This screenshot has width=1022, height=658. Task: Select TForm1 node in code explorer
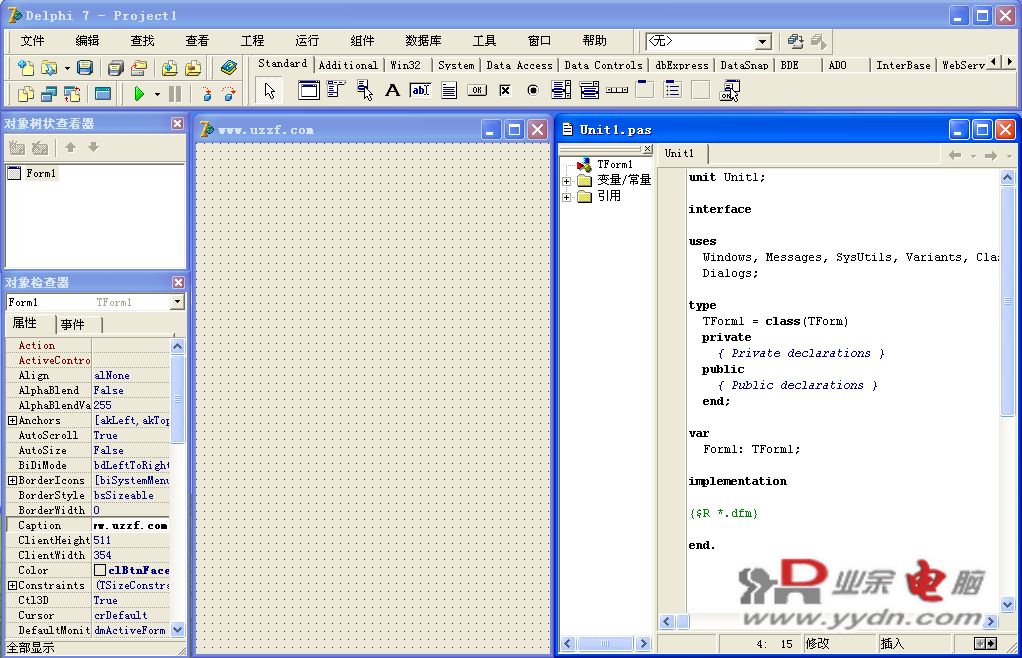(x=615, y=165)
